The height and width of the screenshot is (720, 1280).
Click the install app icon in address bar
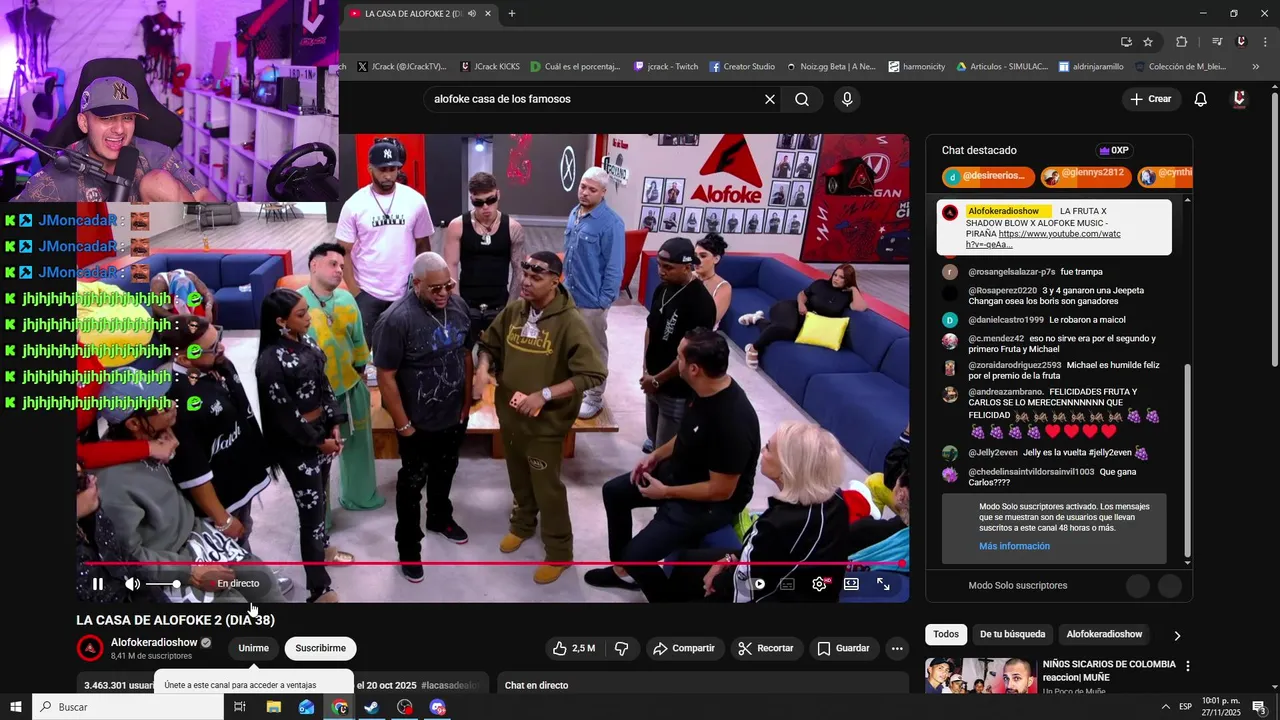[1127, 42]
